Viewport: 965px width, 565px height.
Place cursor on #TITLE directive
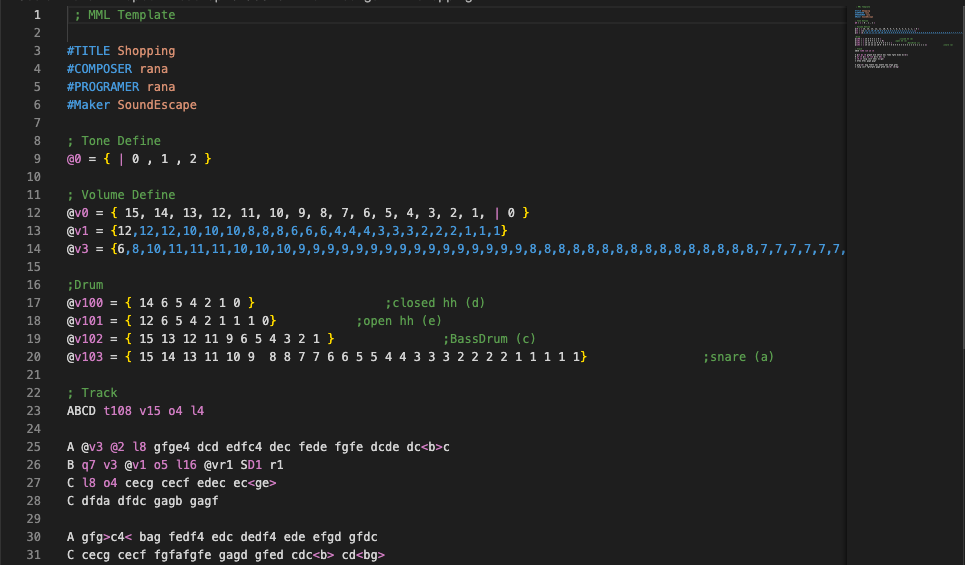point(88,51)
